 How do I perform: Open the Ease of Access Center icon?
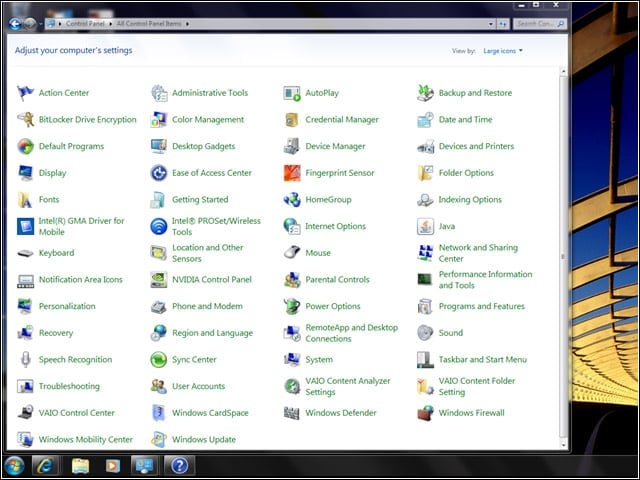pyautogui.click(x=159, y=173)
